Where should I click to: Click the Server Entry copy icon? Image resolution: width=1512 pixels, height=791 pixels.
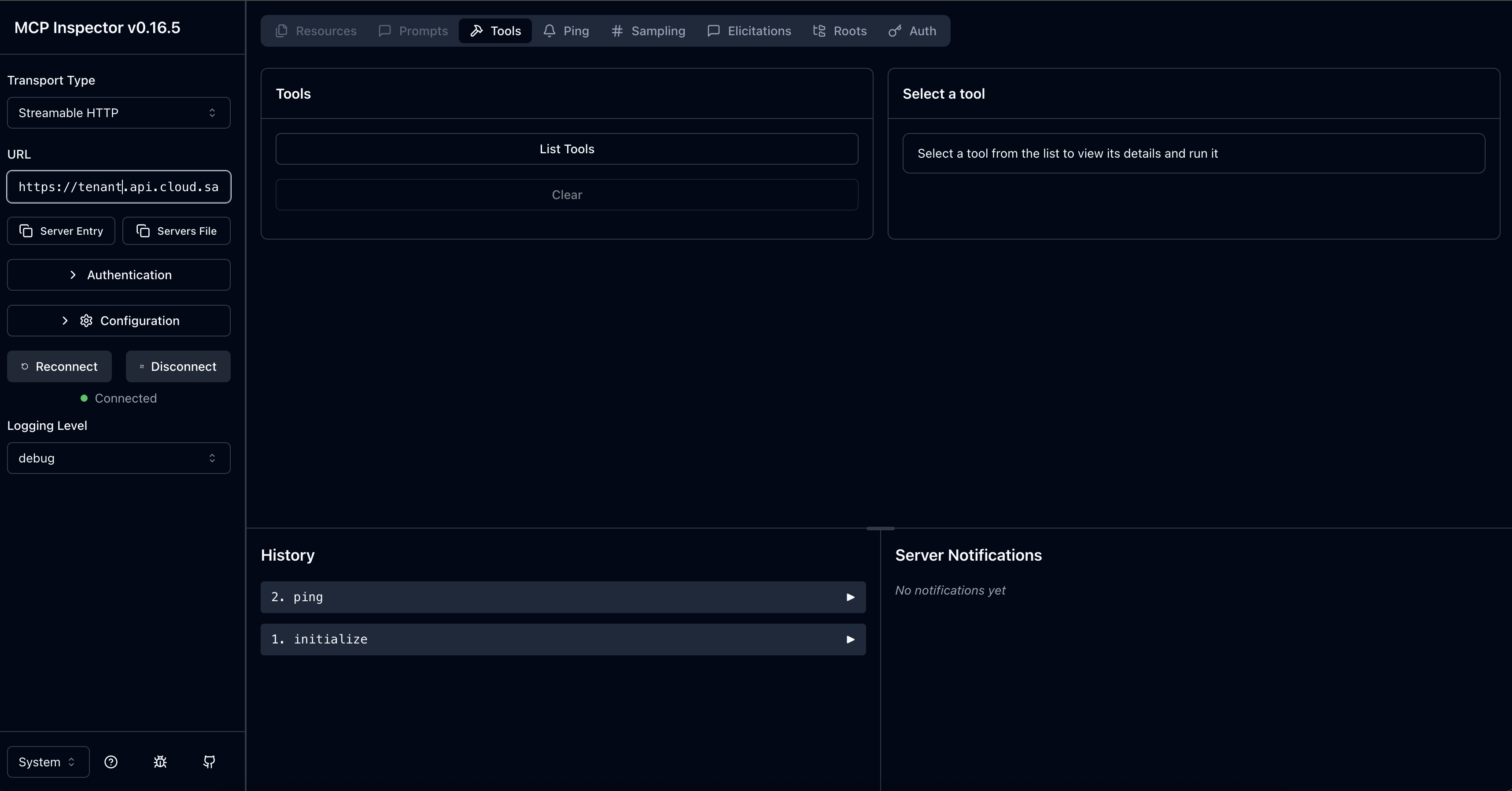coord(26,231)
